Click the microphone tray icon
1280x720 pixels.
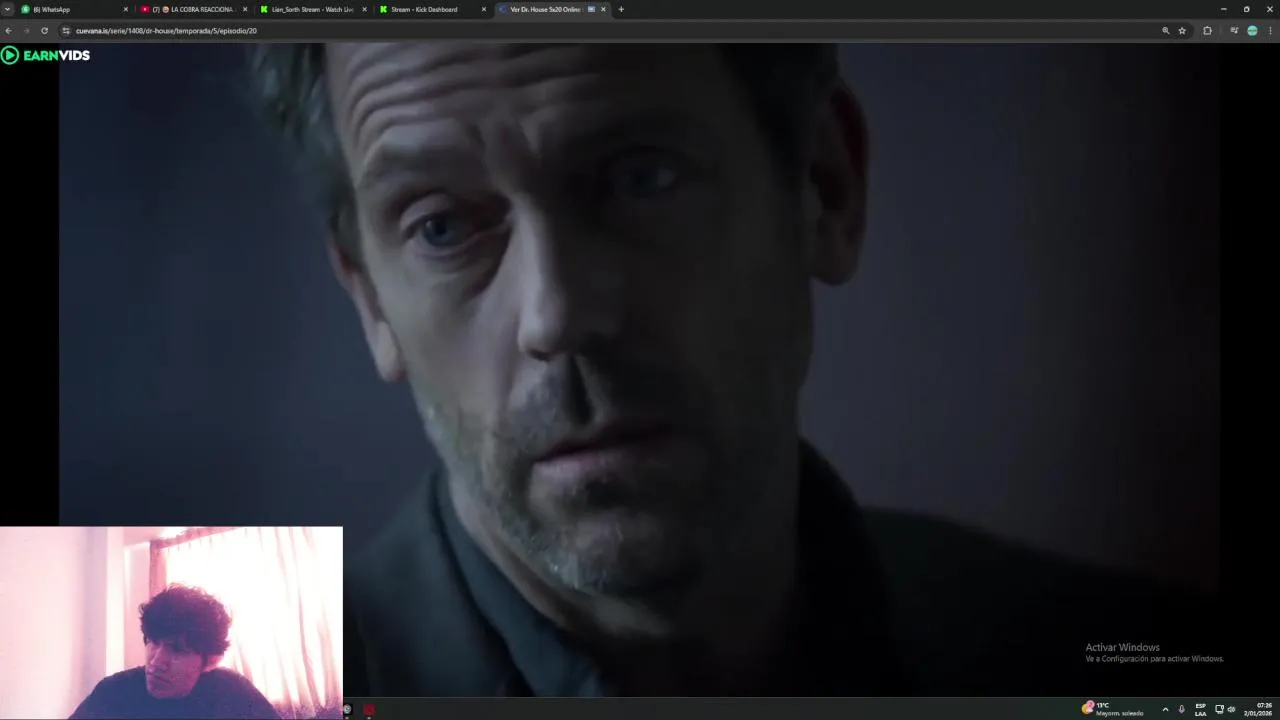1181,709
